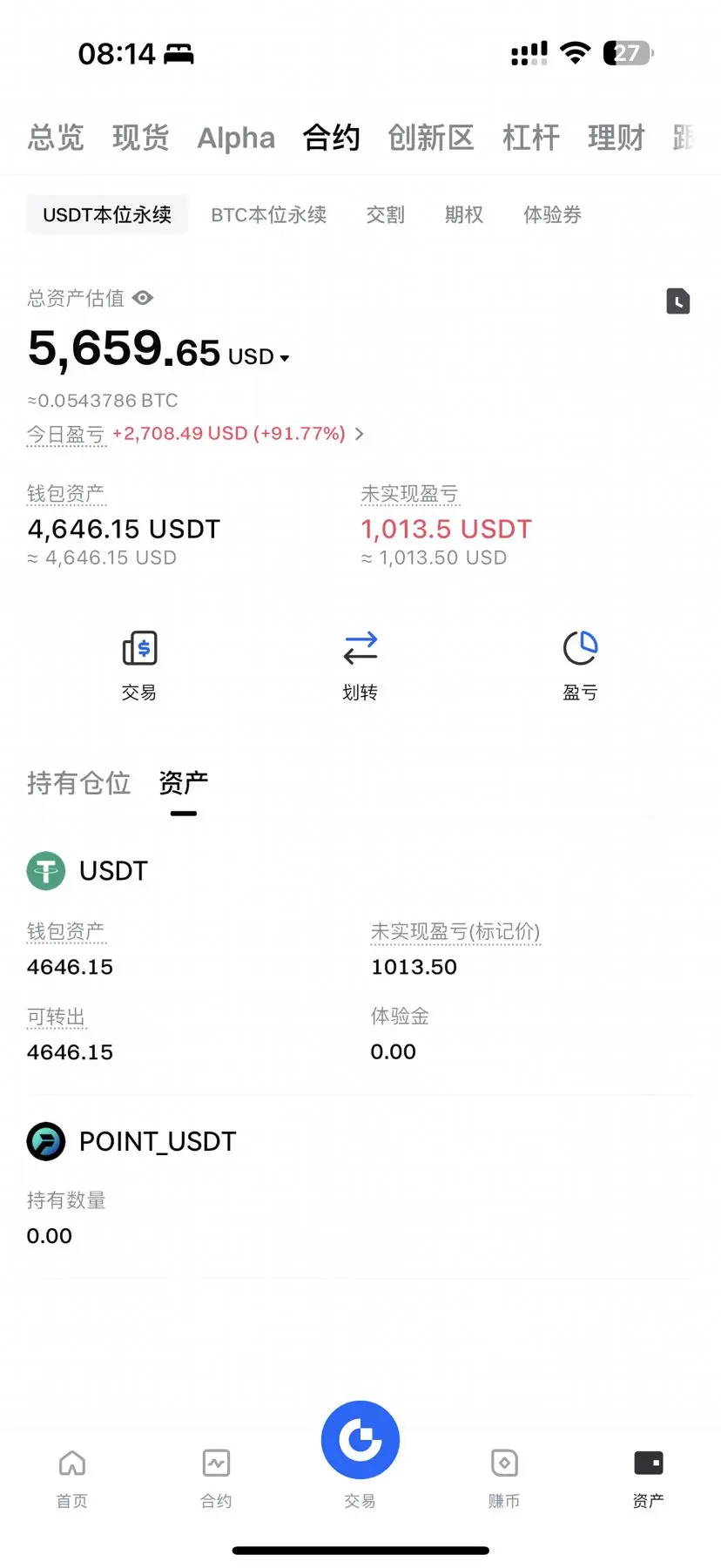Expand today's PnL chevron arrow
721x1568 pixels.
click(359, 434)
